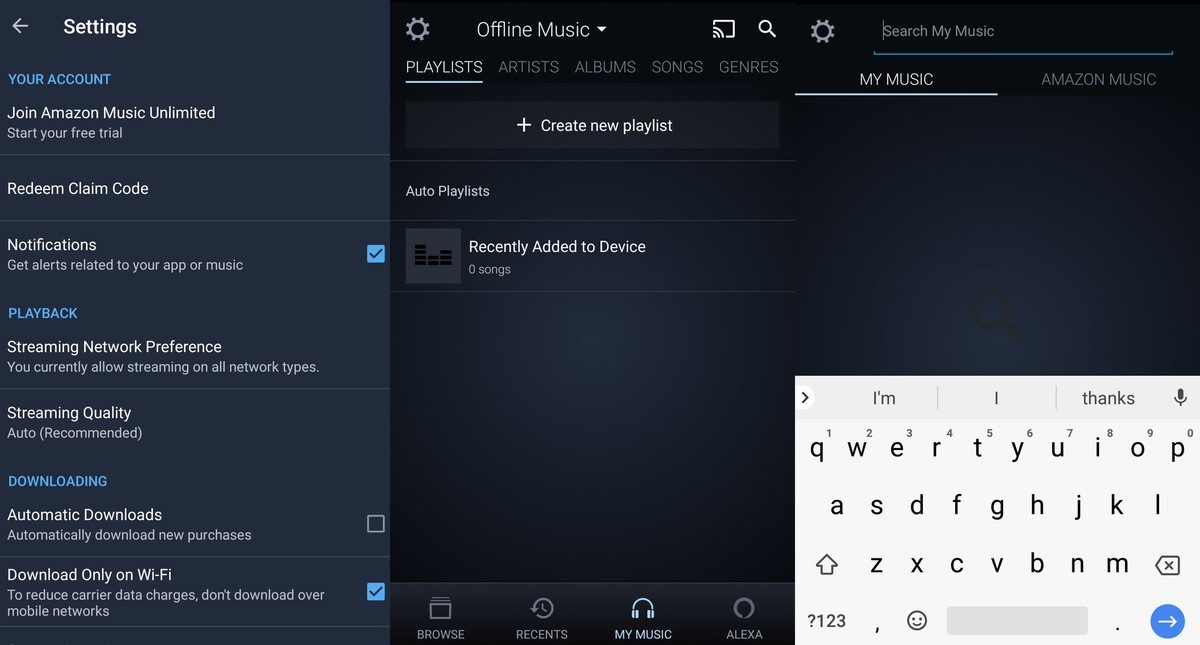
Task: Open Streaming Quality setting
Action: 195,422
